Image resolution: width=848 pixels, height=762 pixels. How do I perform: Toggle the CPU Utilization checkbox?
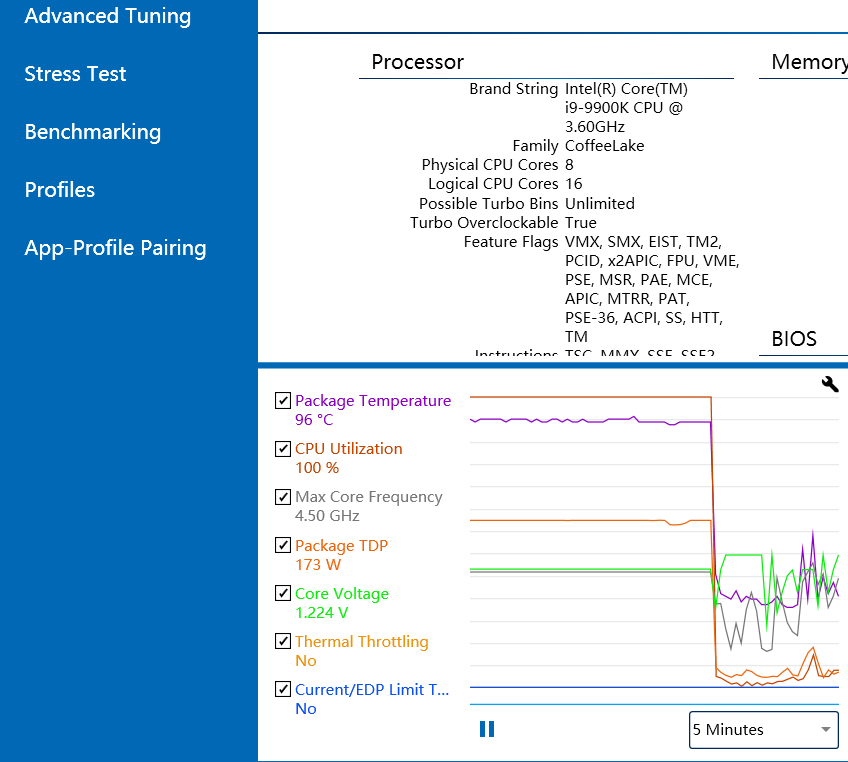[x=283, y=448]
